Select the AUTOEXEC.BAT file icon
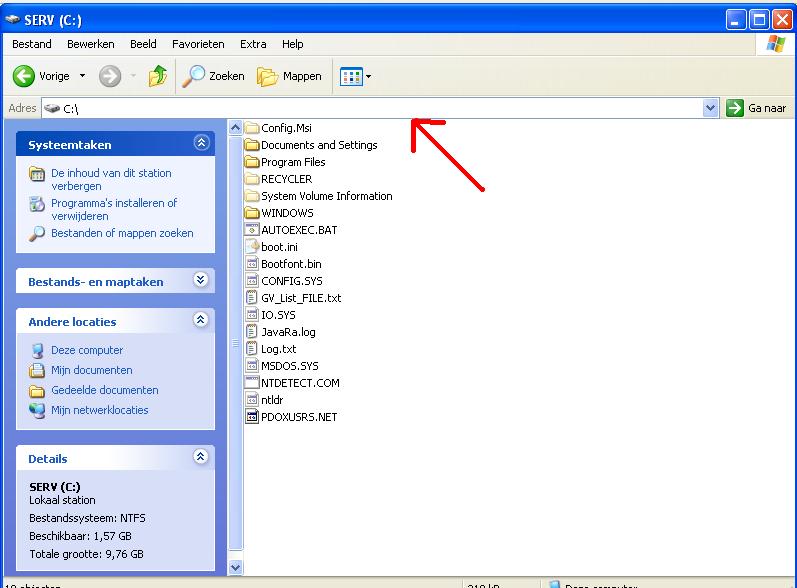This screenshot has height=588, width=797. [252, 230]
